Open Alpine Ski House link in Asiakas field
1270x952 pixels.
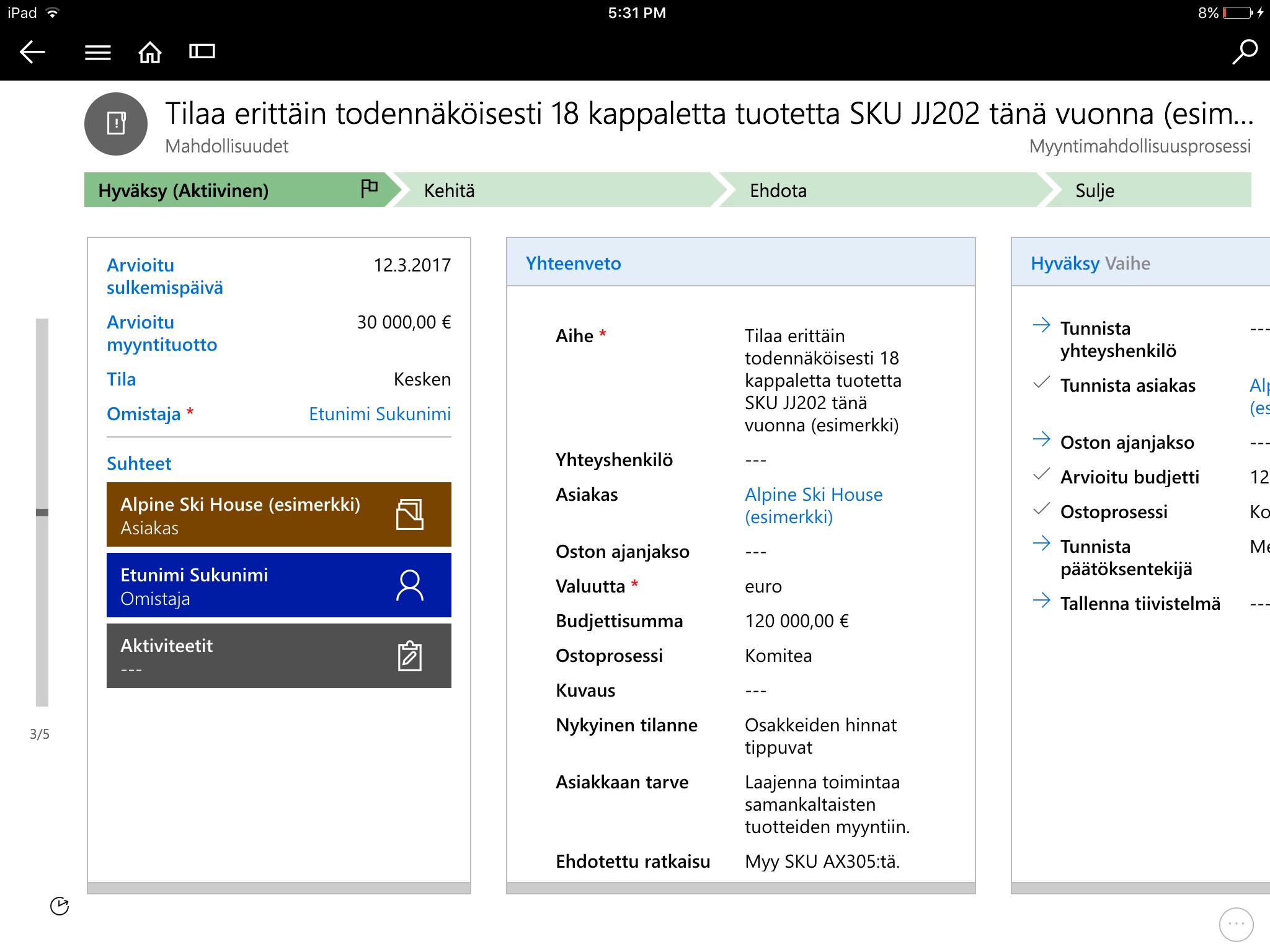click(x=814, y=506)
